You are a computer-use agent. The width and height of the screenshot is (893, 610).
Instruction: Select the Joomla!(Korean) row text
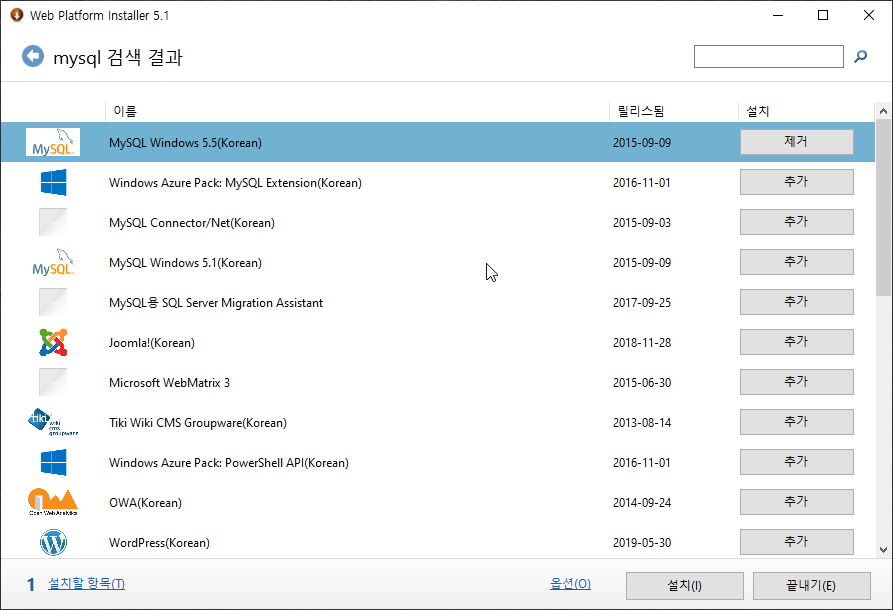pyautogui.click(x=151, y=343)
